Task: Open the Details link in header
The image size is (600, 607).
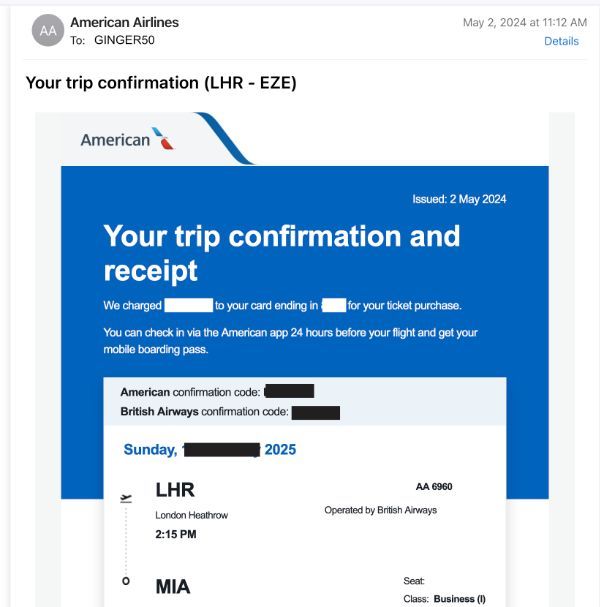Action: pos(561,41)
